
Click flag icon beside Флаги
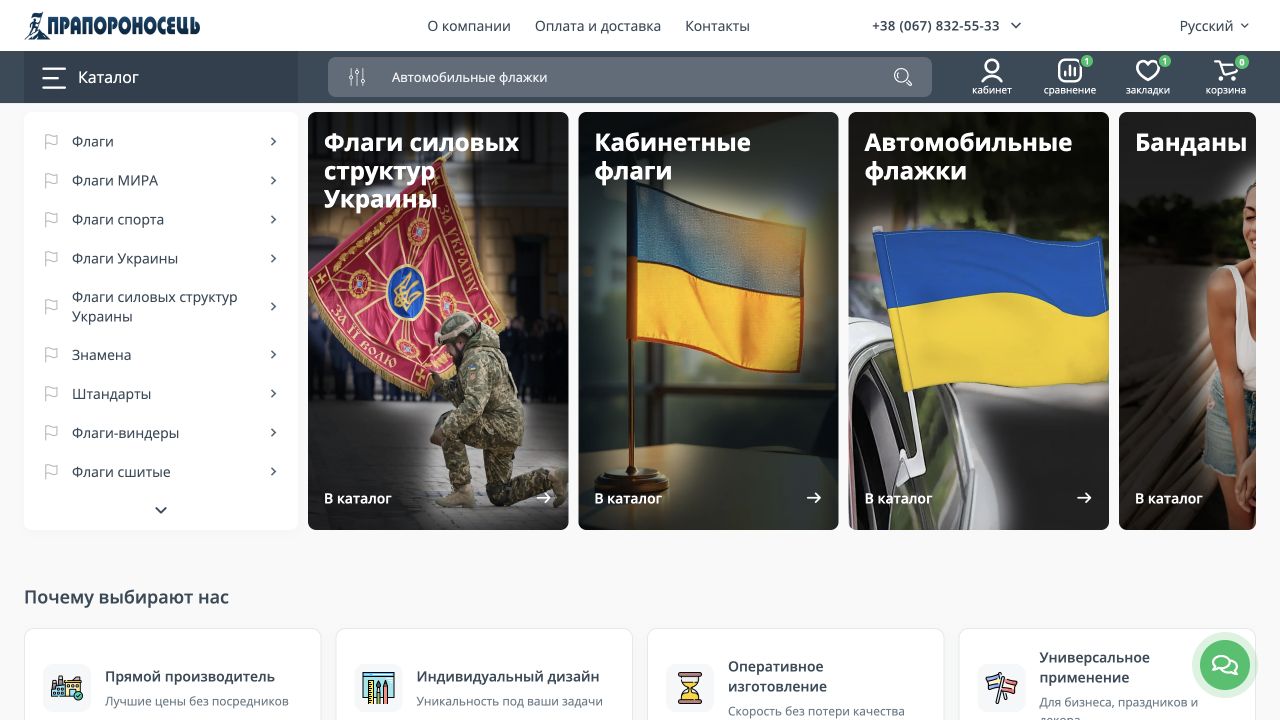pos(51,141)
